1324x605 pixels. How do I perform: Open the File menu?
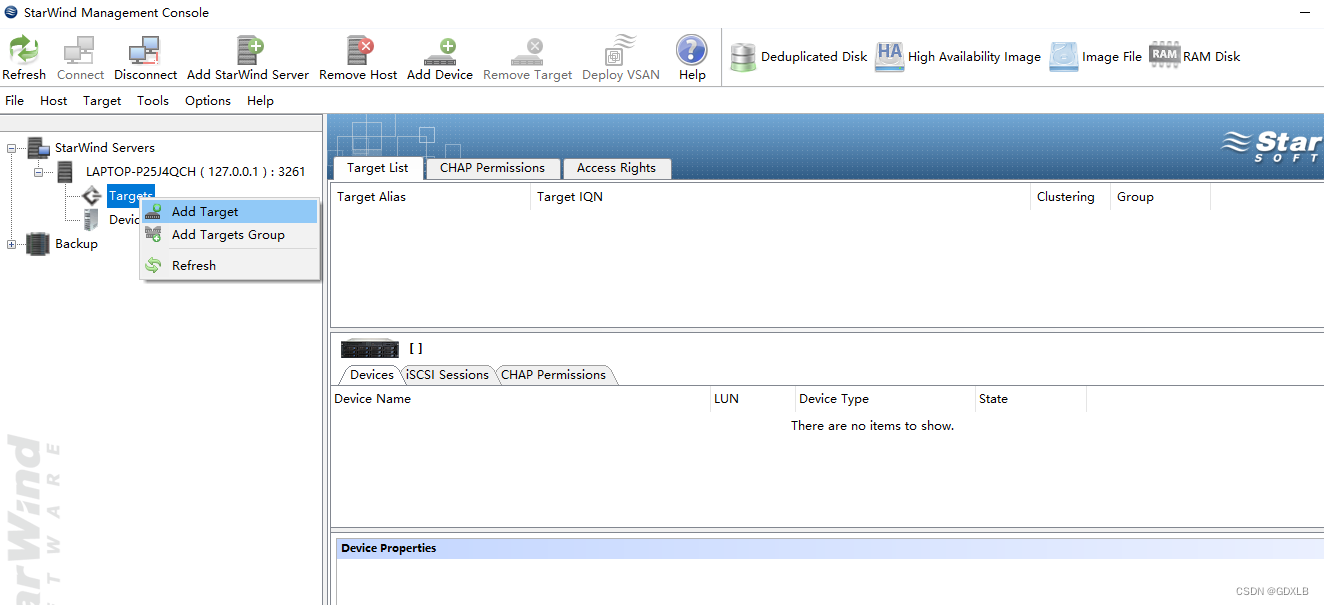tap(14, 101)
